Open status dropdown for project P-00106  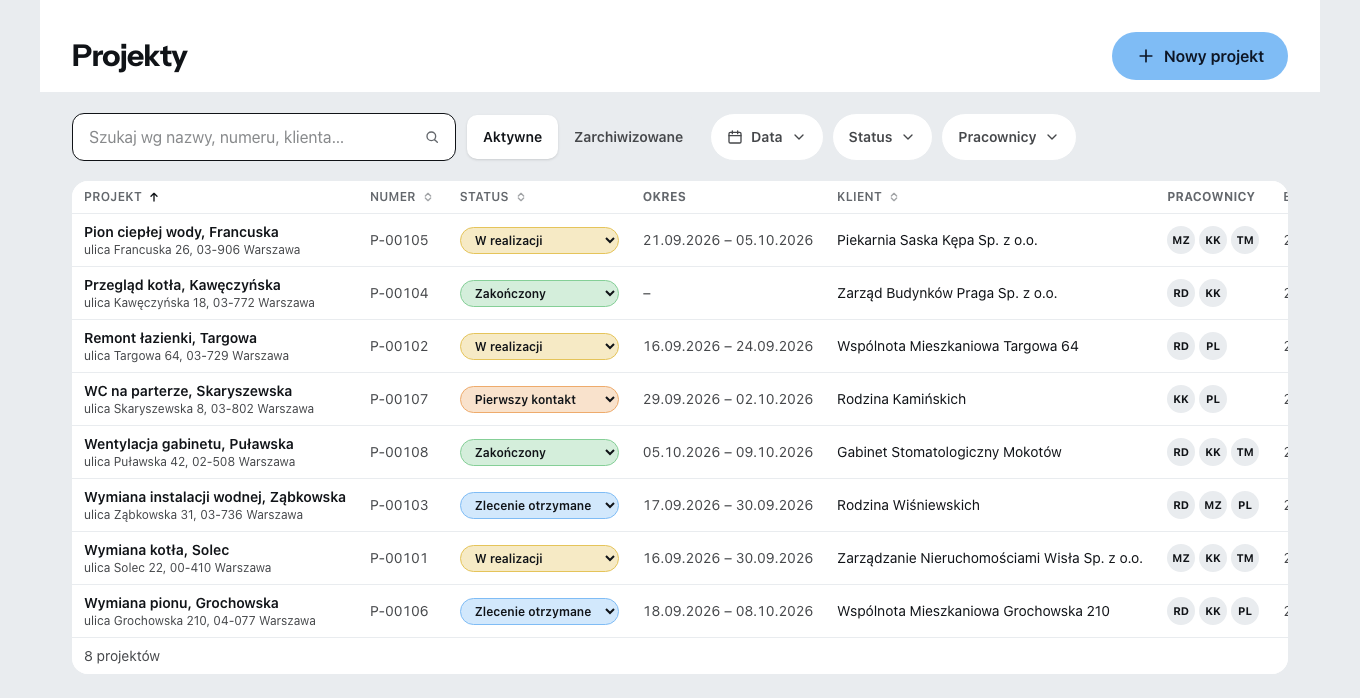pos(539,611)
